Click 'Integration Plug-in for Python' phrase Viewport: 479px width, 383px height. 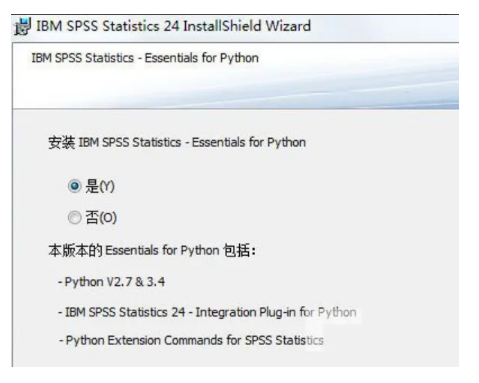click(276, 312)
